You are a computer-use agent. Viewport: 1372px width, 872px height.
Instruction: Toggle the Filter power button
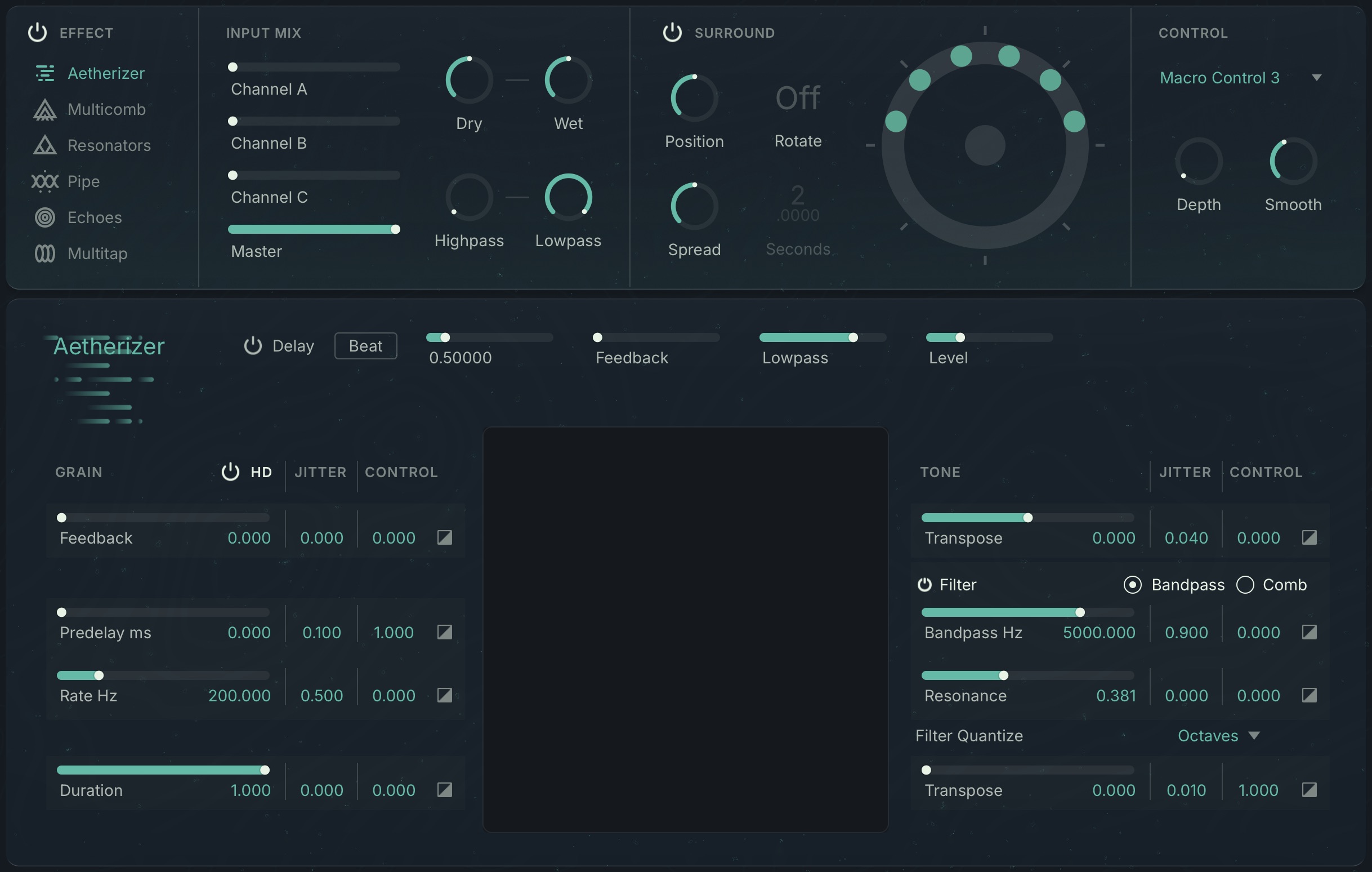coord(926,584)
